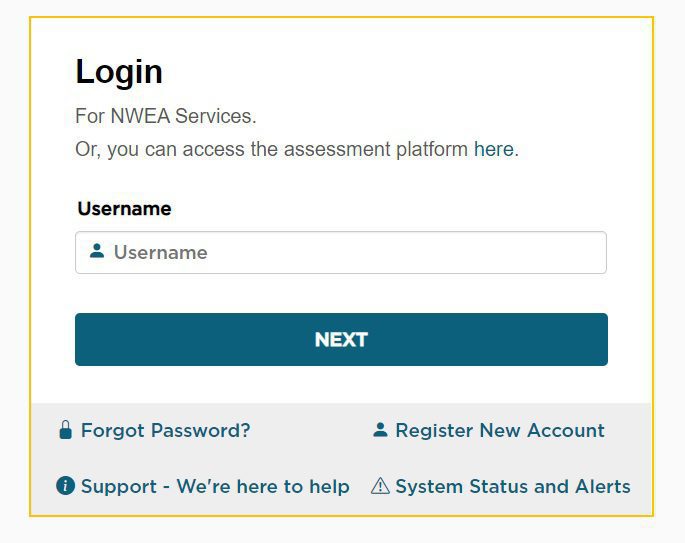Open Support - We're here to help
685x543 pixels.
(x=214, y=487)
